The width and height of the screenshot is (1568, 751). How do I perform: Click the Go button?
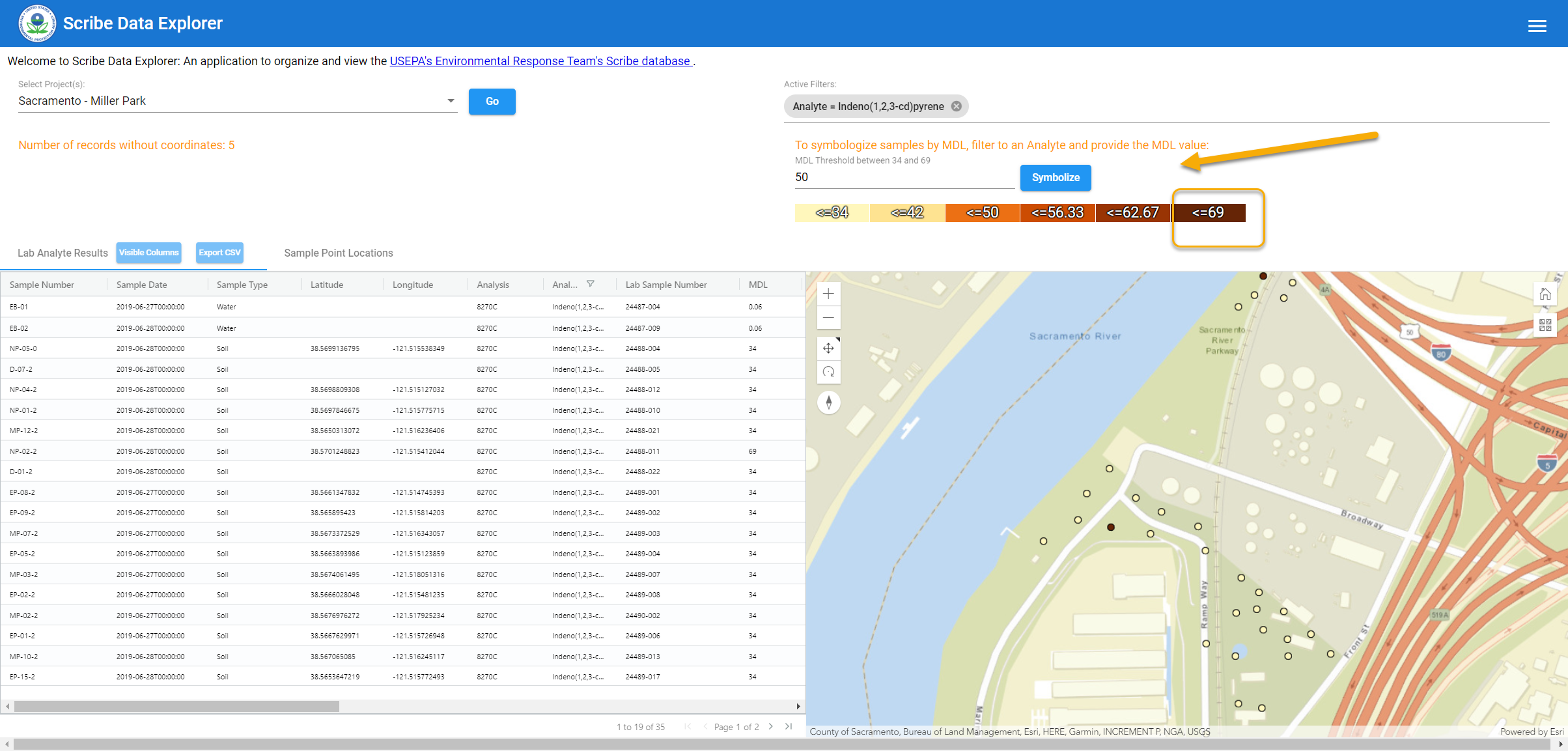(492, 102)
